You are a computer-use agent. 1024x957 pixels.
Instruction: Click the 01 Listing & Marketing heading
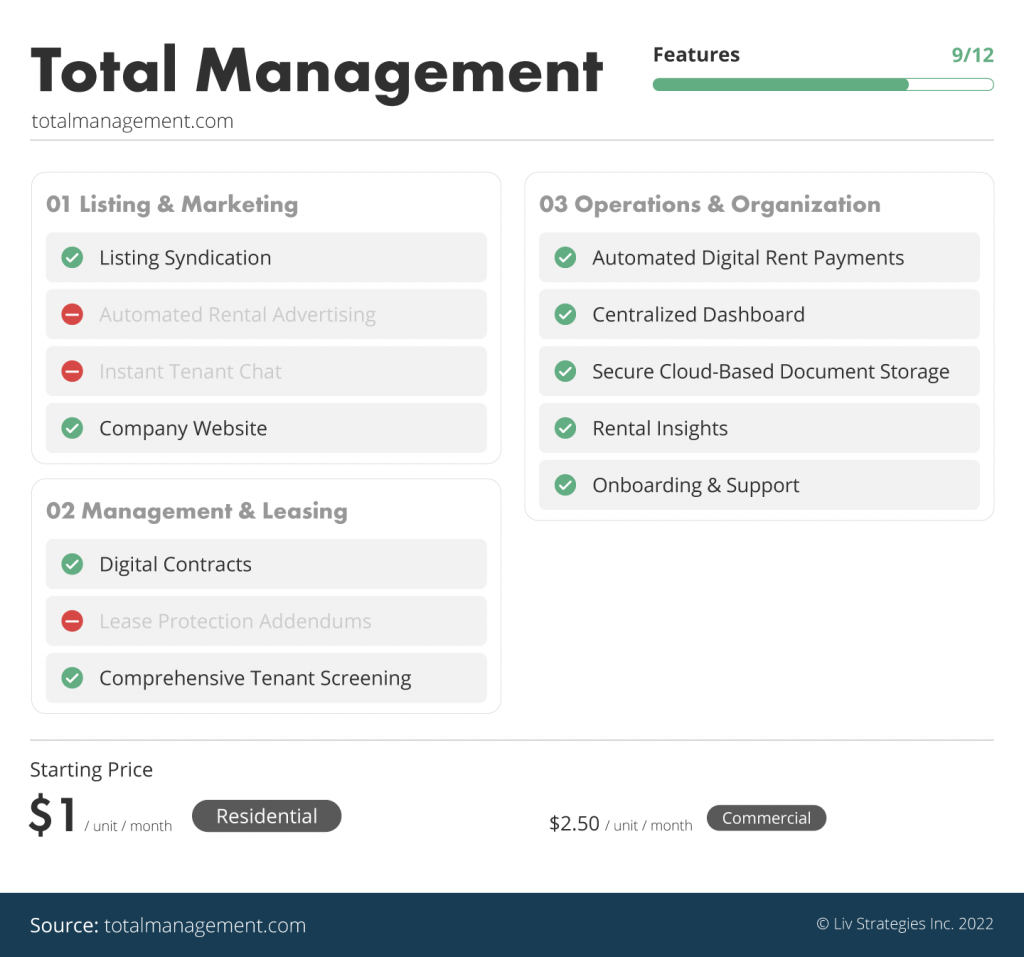click(172, 204)
